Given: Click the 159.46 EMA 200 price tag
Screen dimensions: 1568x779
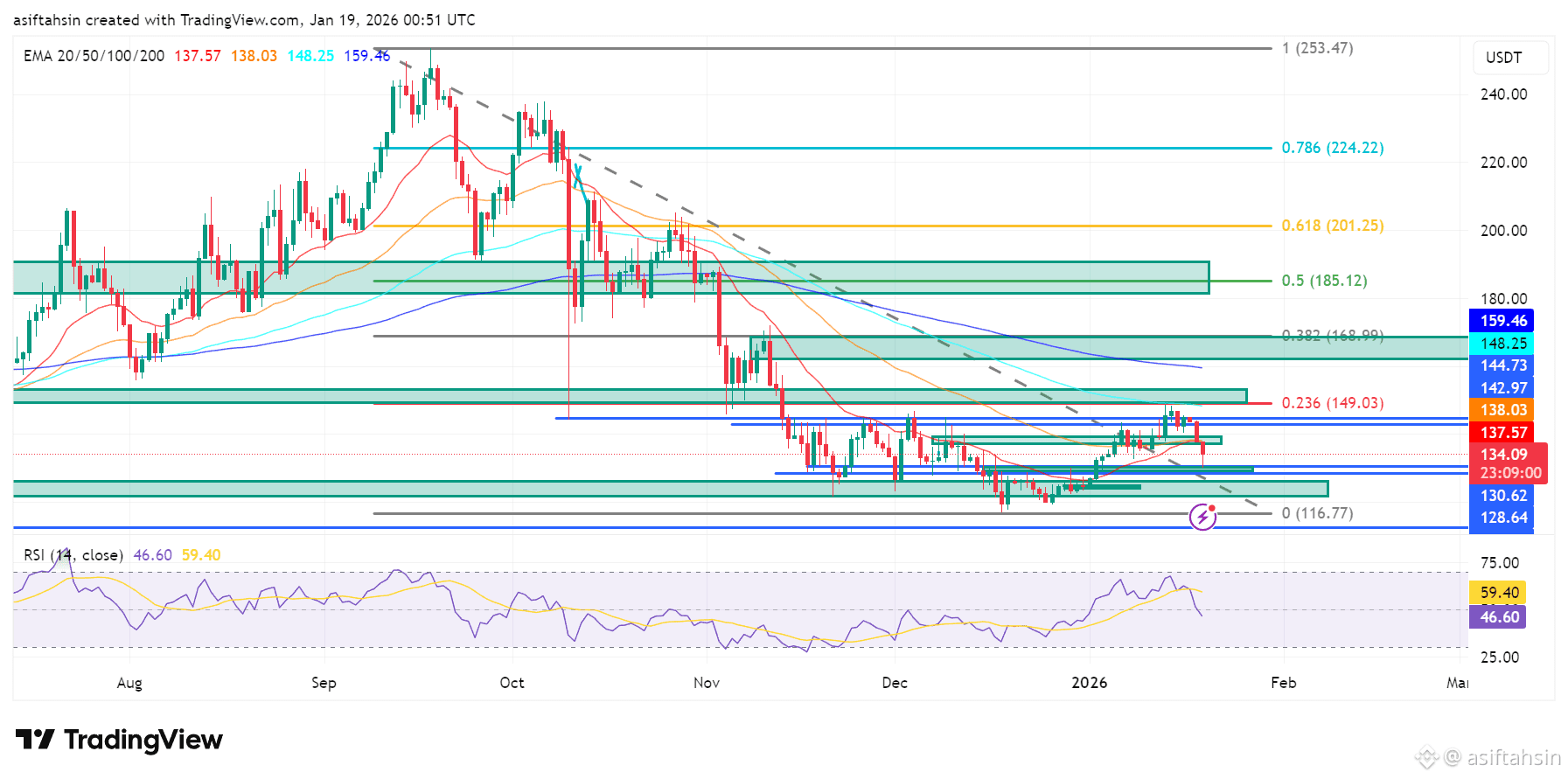Looking at the screenshot, I should [1502, 321].
